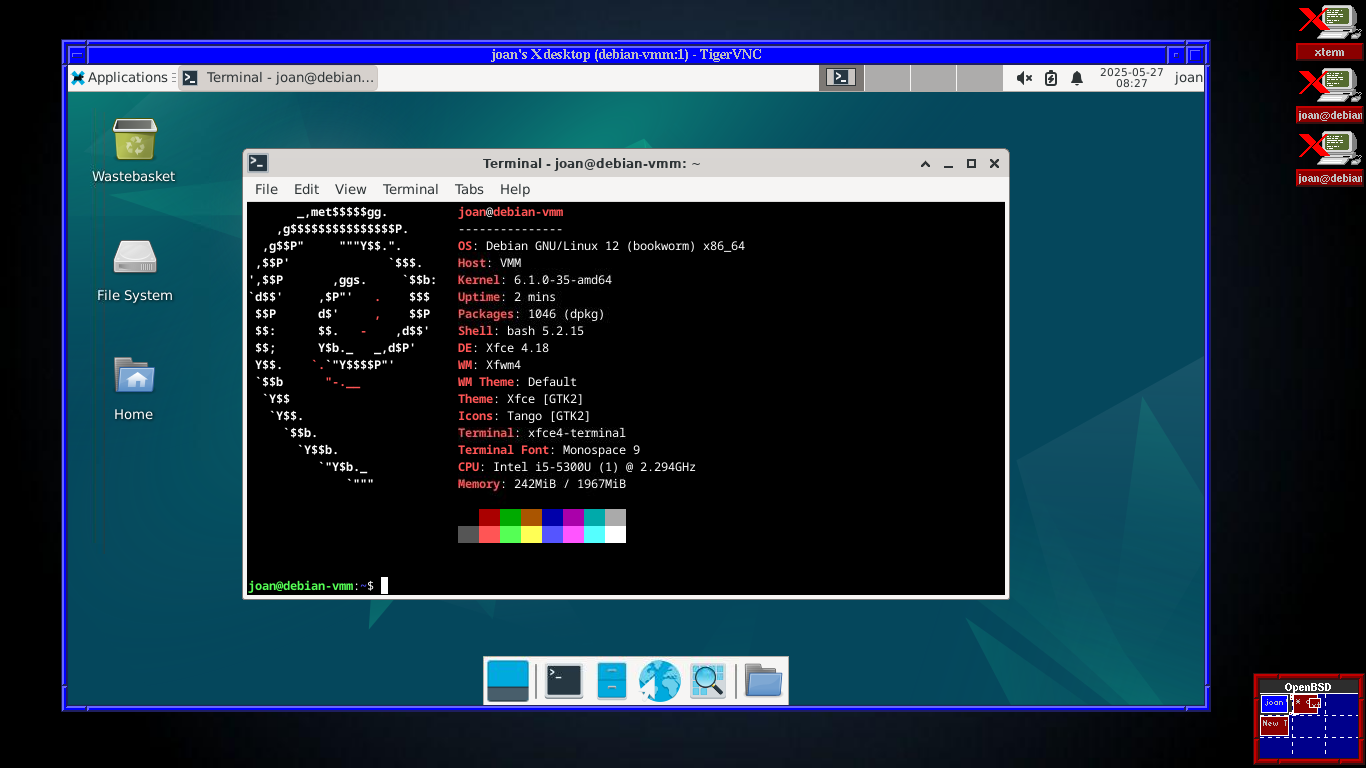1366x768 pixels.
Task: Open the Edit menu in Terminal
Action: pyautogui.click(x=306, y=189)
